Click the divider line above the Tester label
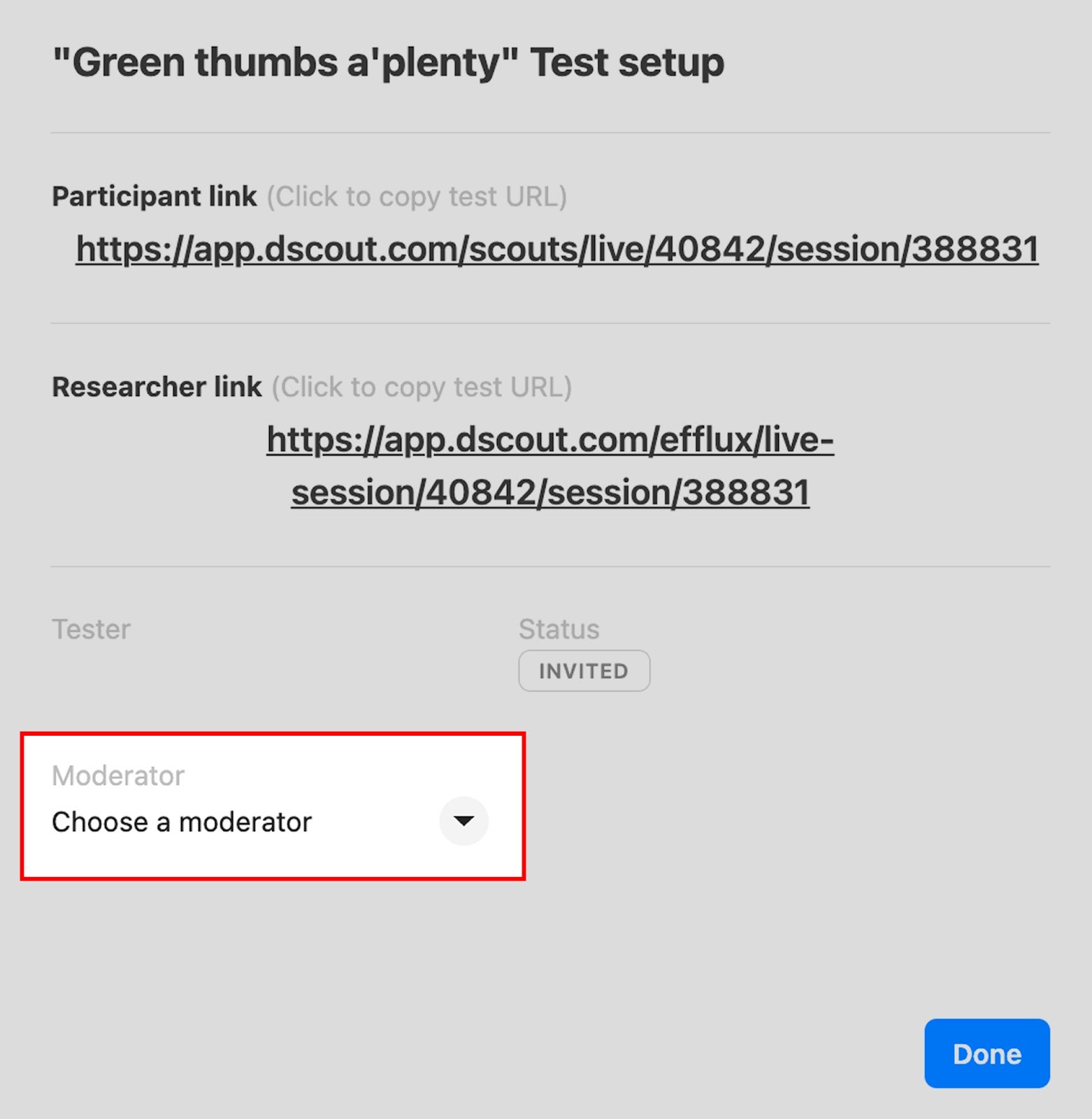Image resolution: width=1092 pixels, height=1119 pixels. click(549, 566)
